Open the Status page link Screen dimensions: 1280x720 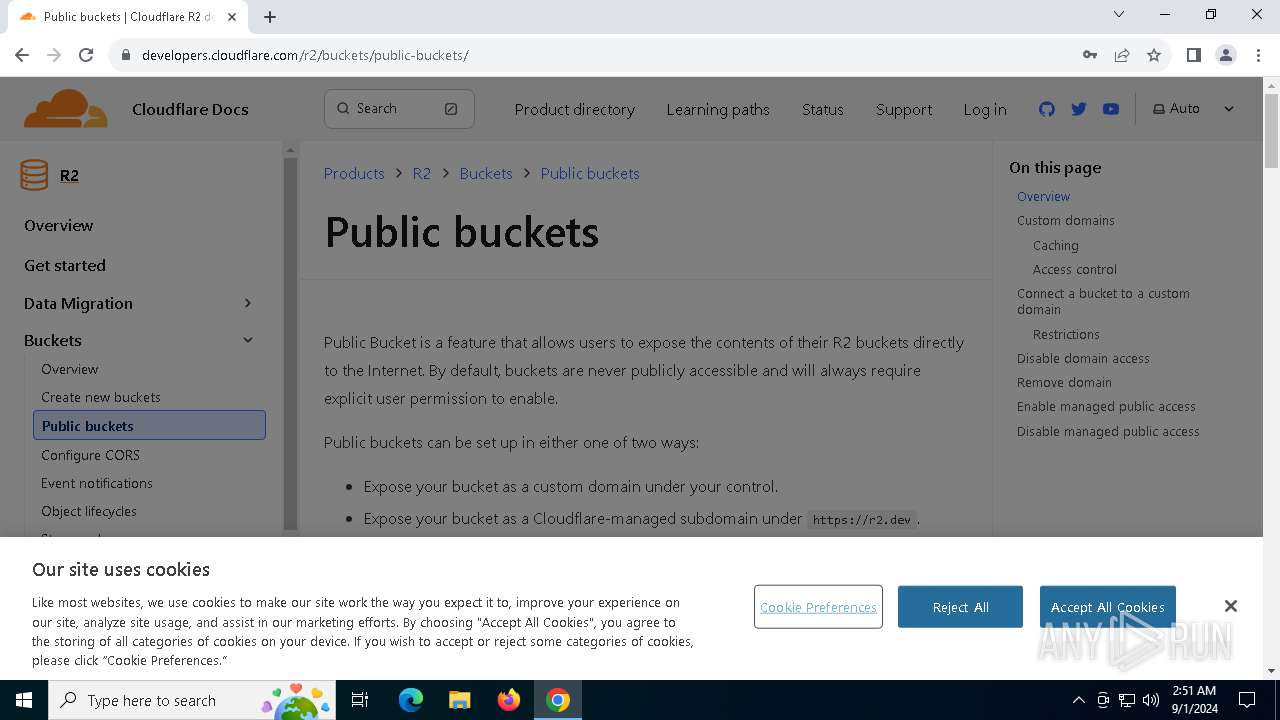(823, 110)
